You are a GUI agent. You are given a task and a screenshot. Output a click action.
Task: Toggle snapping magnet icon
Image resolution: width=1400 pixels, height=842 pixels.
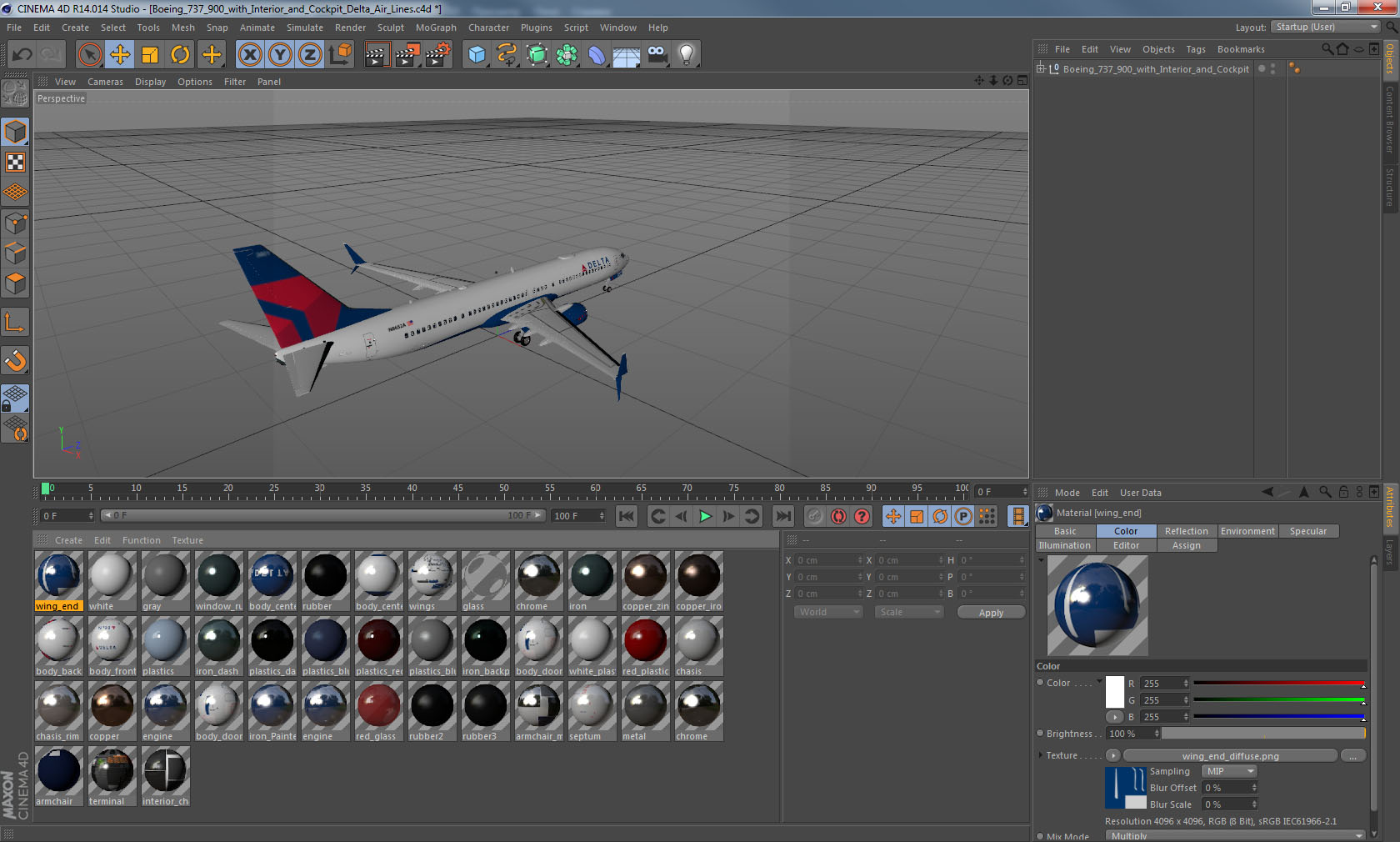(x=16, y=360)
